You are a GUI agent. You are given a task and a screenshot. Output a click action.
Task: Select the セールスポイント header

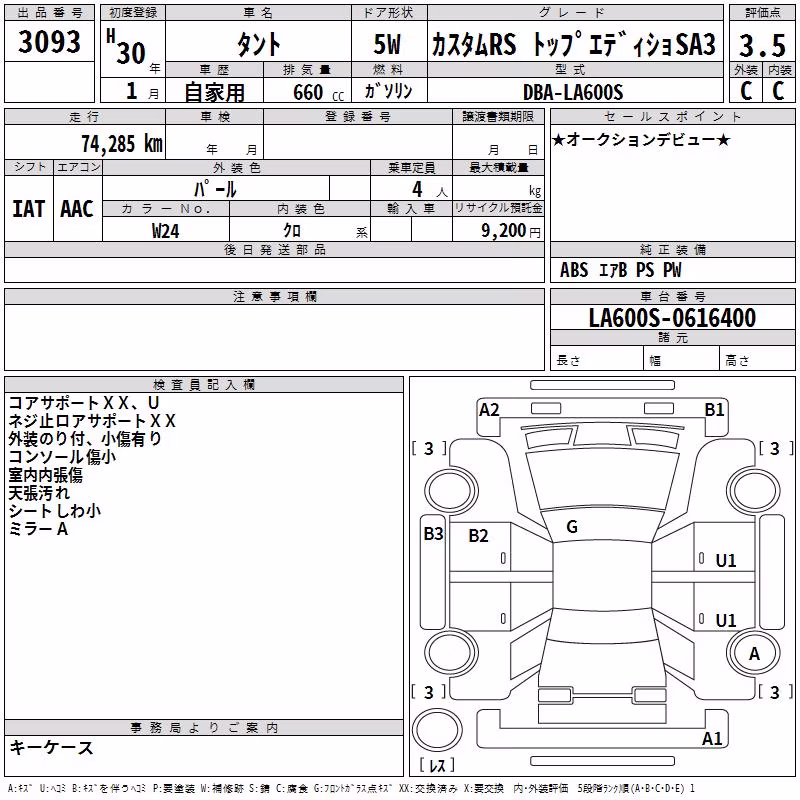coord(672,116)
